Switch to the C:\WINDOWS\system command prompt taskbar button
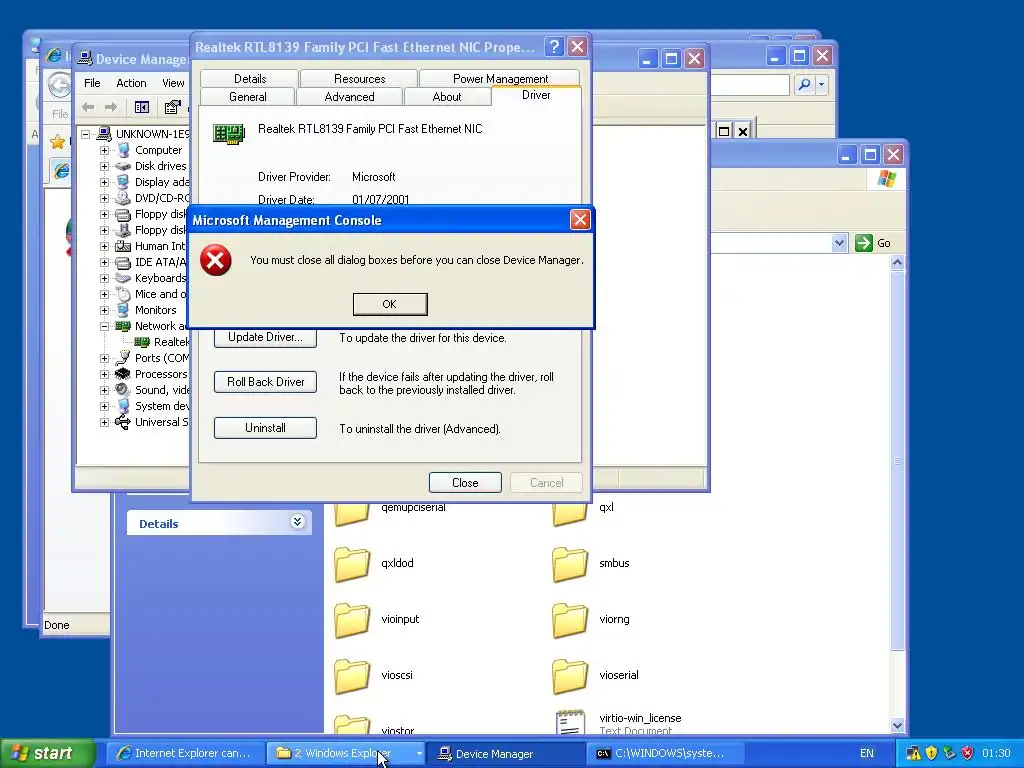Viewport: 1024px width, 768px height. point(664,754)
